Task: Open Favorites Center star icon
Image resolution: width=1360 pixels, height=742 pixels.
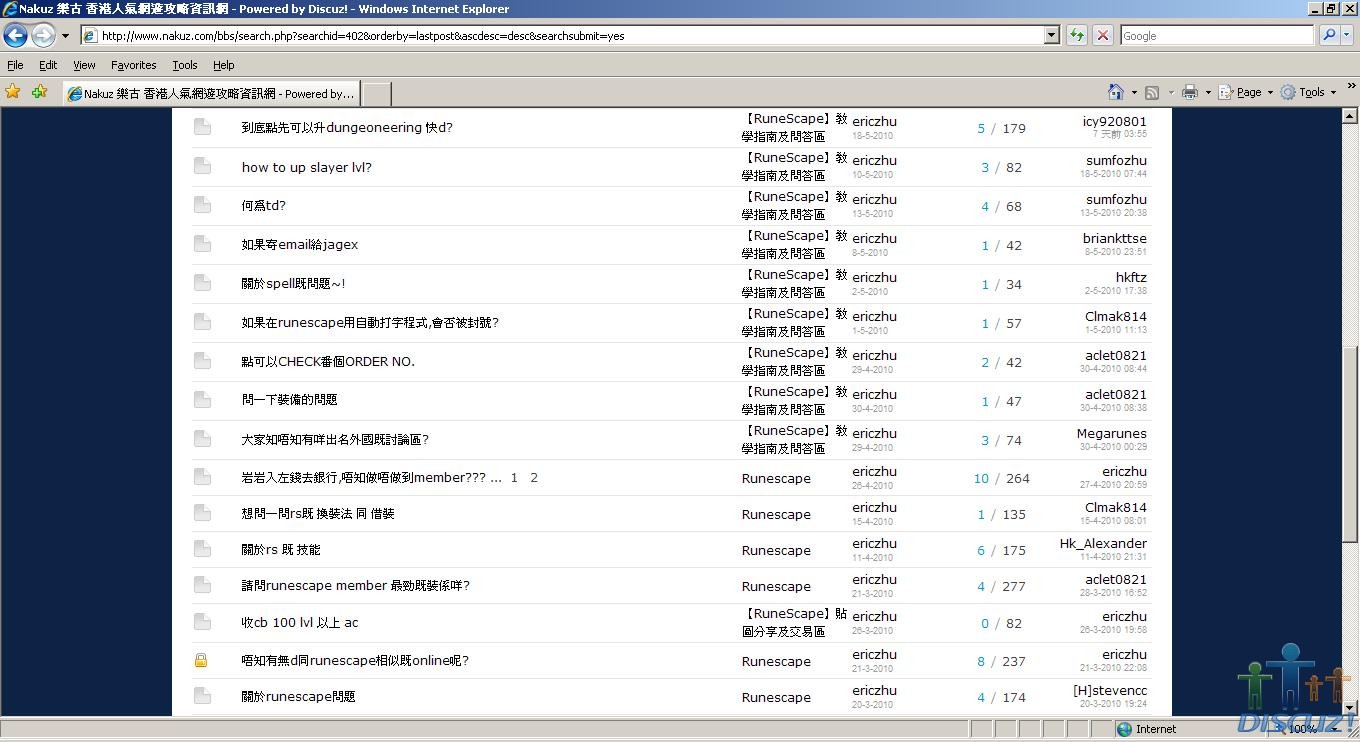Action: tap(13, 92)
